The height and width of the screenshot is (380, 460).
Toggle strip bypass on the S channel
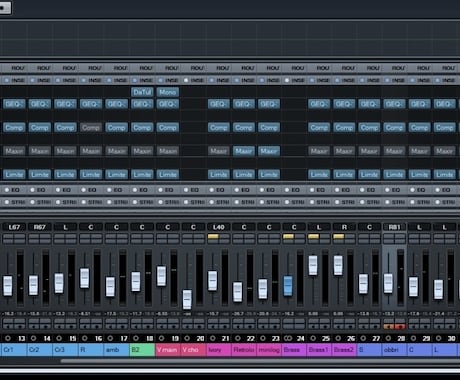tap(362, 202)
